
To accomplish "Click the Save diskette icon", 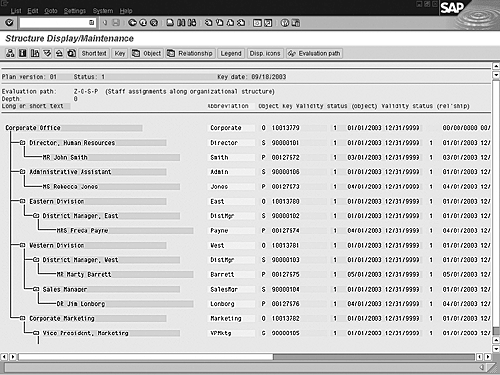I will (116, 23).
